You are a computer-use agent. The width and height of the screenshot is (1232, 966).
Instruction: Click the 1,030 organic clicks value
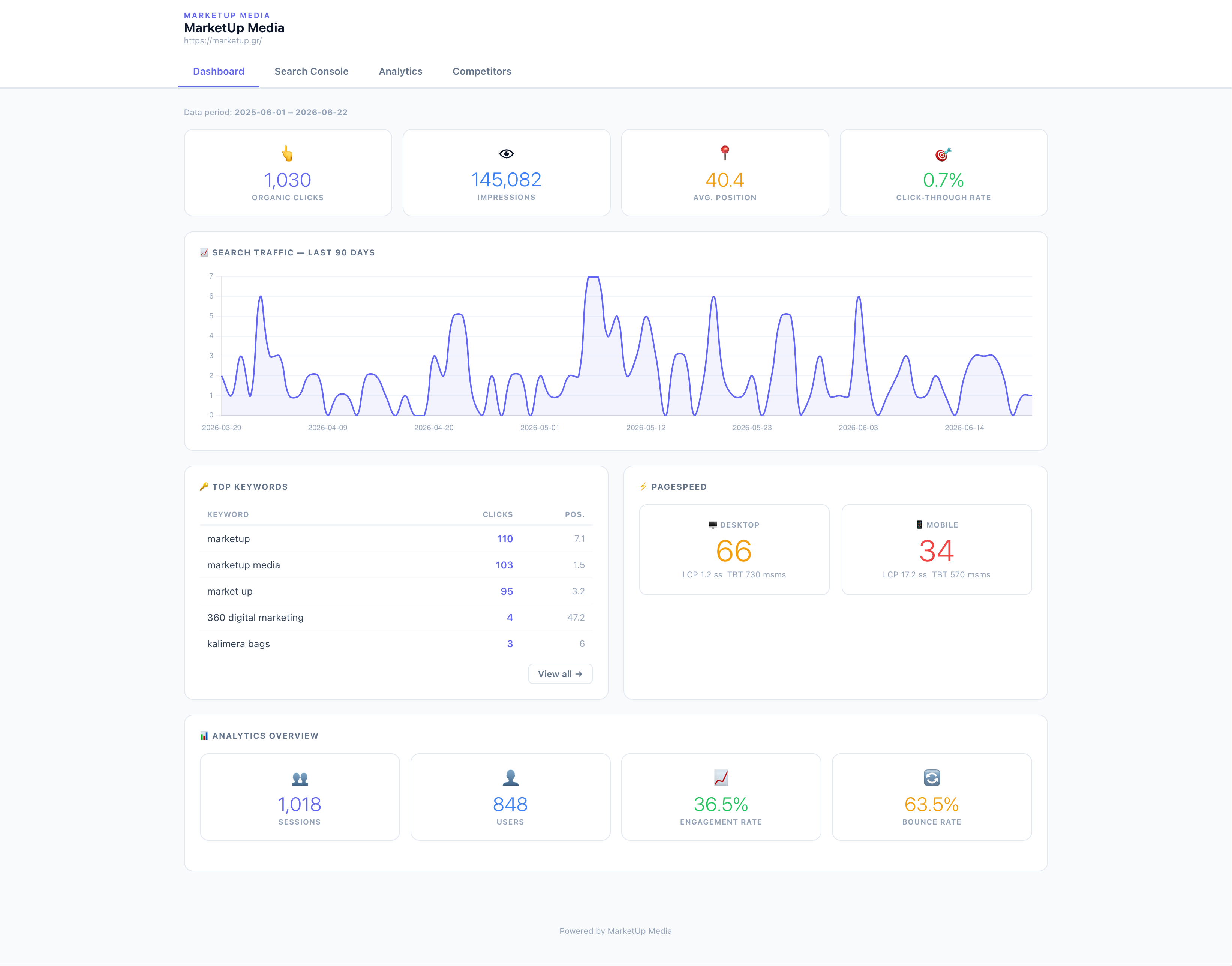point(288,180)
